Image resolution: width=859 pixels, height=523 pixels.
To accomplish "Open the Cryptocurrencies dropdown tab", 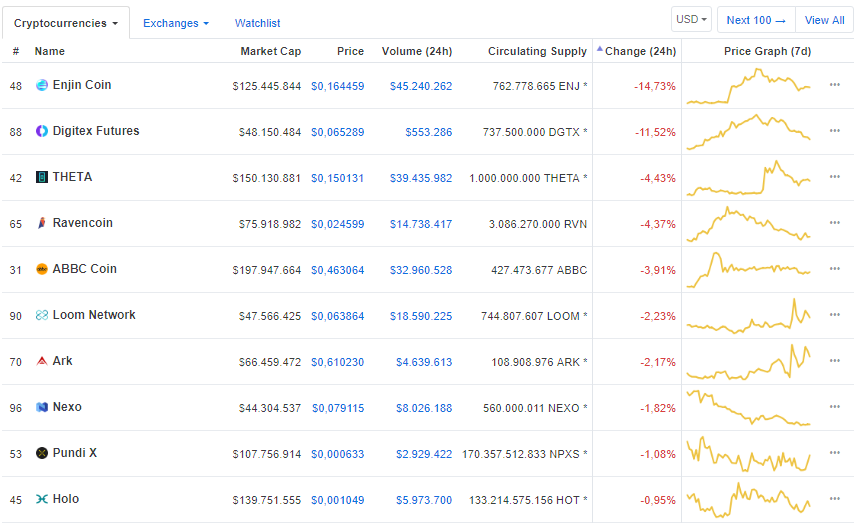I will click(66, 23).
